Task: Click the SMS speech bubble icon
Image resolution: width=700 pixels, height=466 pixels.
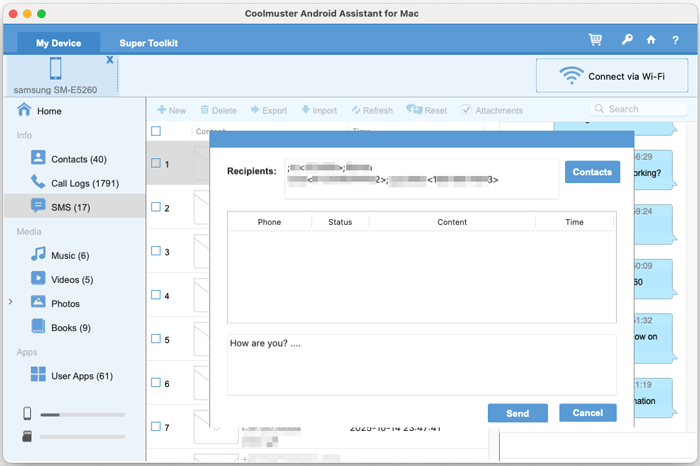Action: coord(38,206)
